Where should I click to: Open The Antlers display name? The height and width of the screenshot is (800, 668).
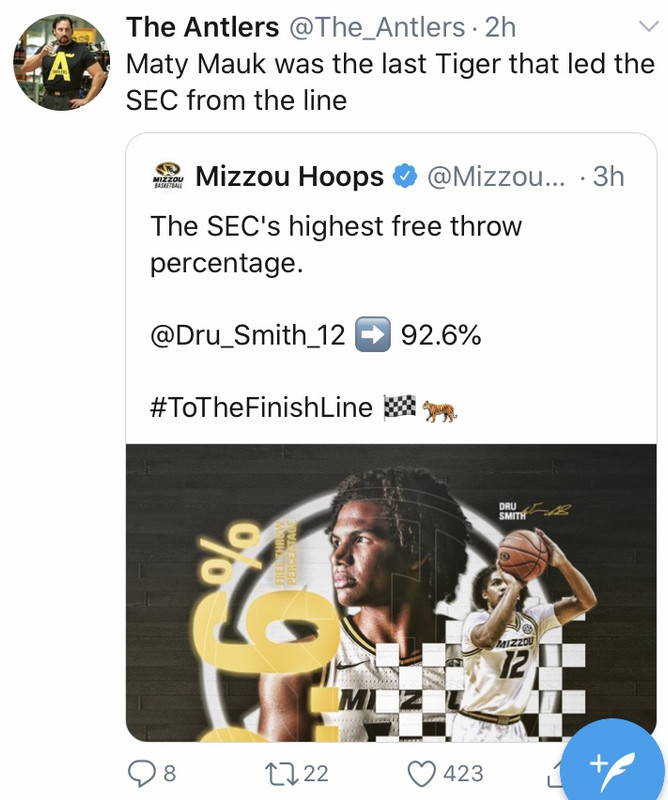pyautogui.click(x=202, y=28)
